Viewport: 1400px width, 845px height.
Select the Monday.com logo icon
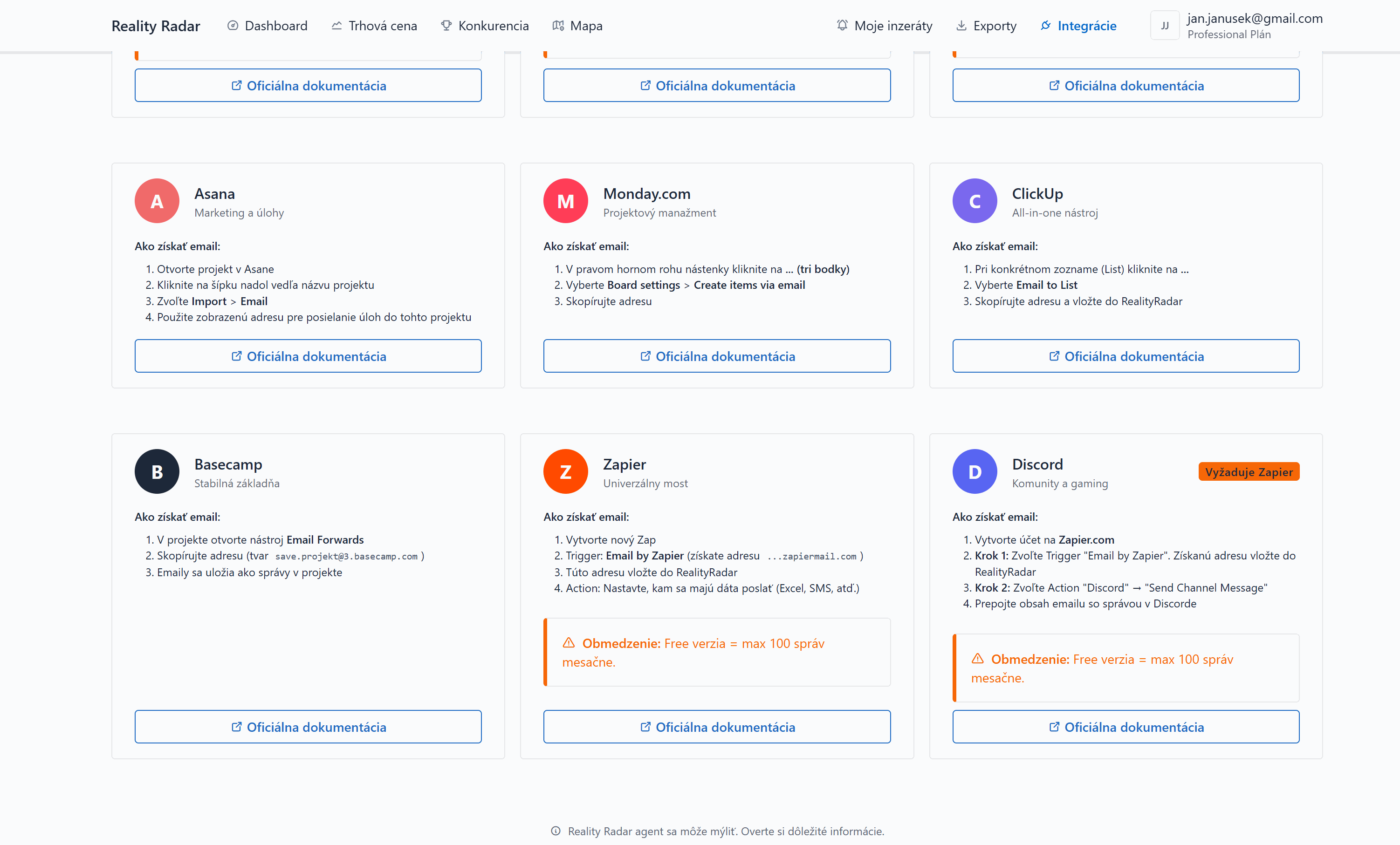pyautogui.click(x=566, y=200)
